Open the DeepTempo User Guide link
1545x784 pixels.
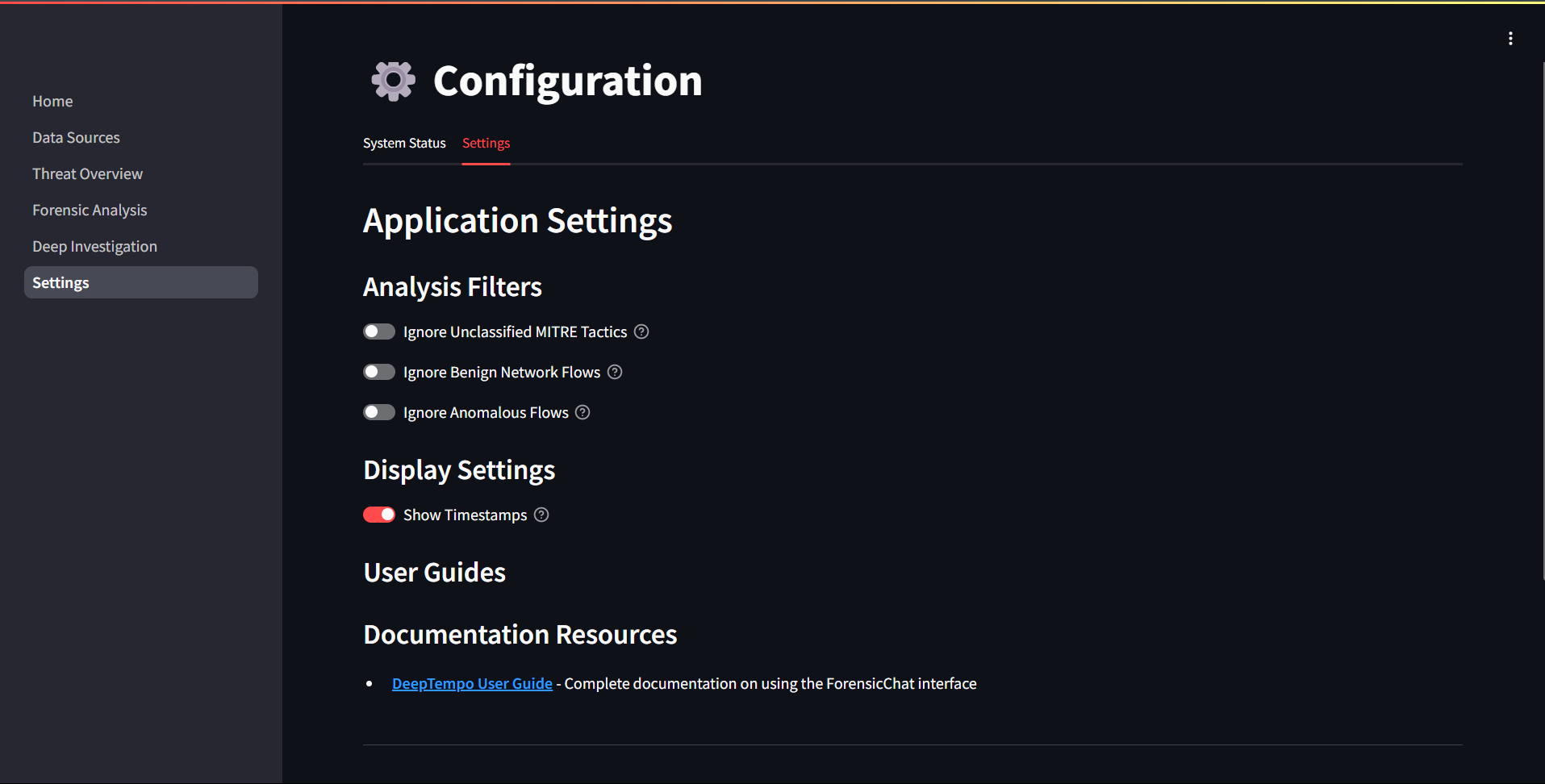tap(472, 684)
